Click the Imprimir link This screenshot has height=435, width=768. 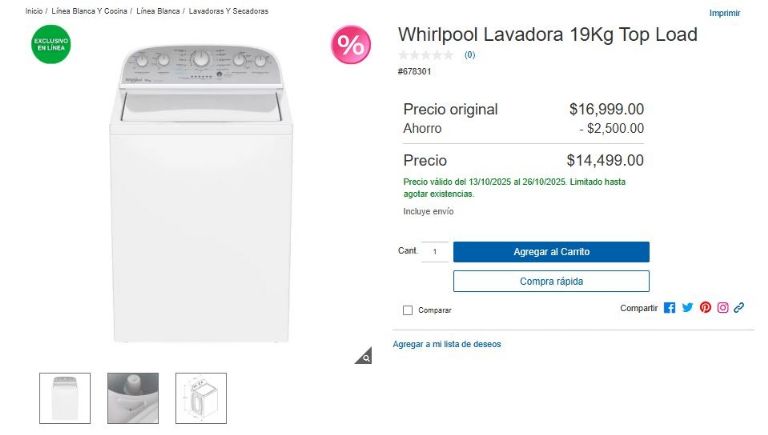pyautogui.click(x=725, y=13)
